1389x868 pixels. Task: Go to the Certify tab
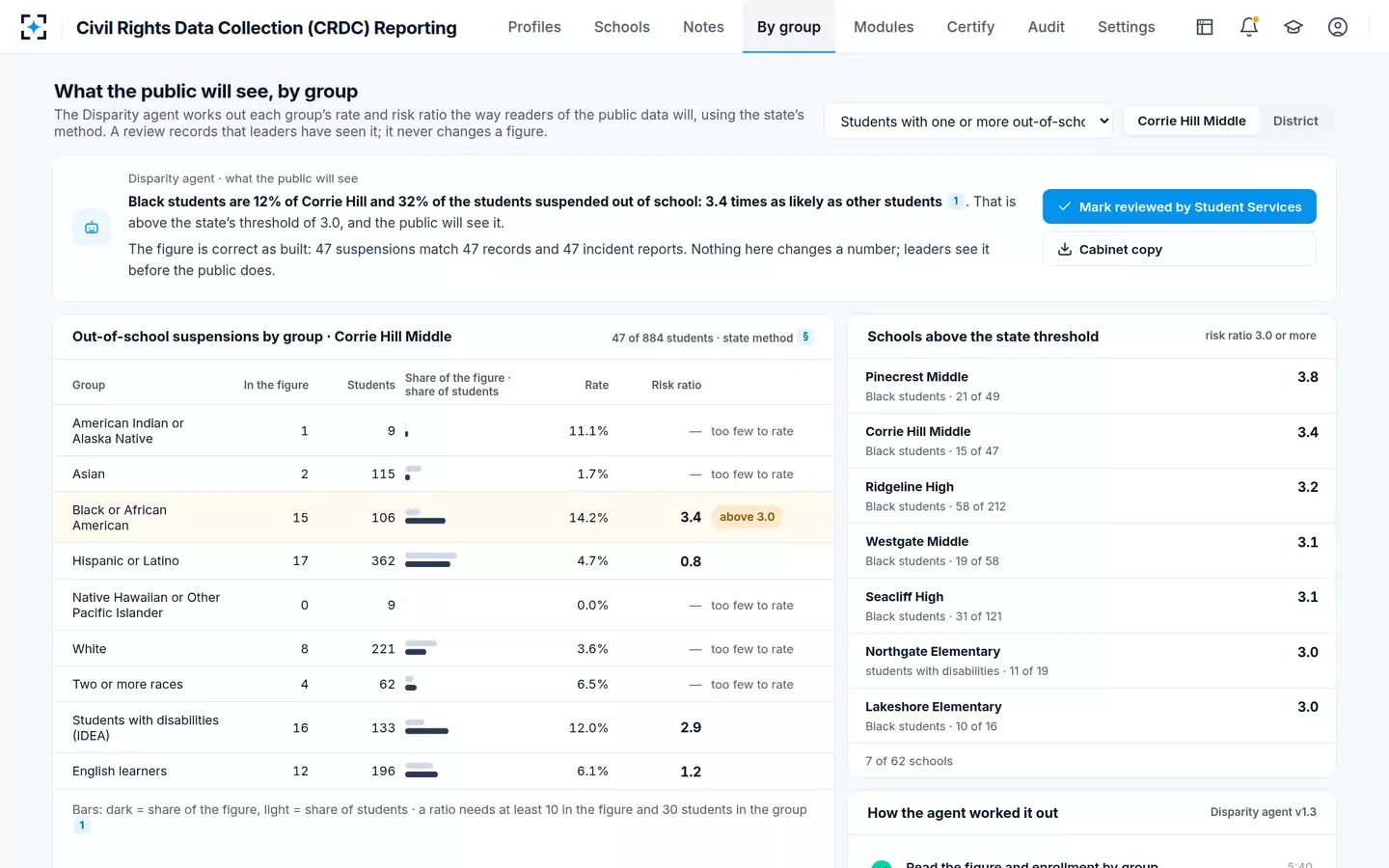(x=970, y=27)
